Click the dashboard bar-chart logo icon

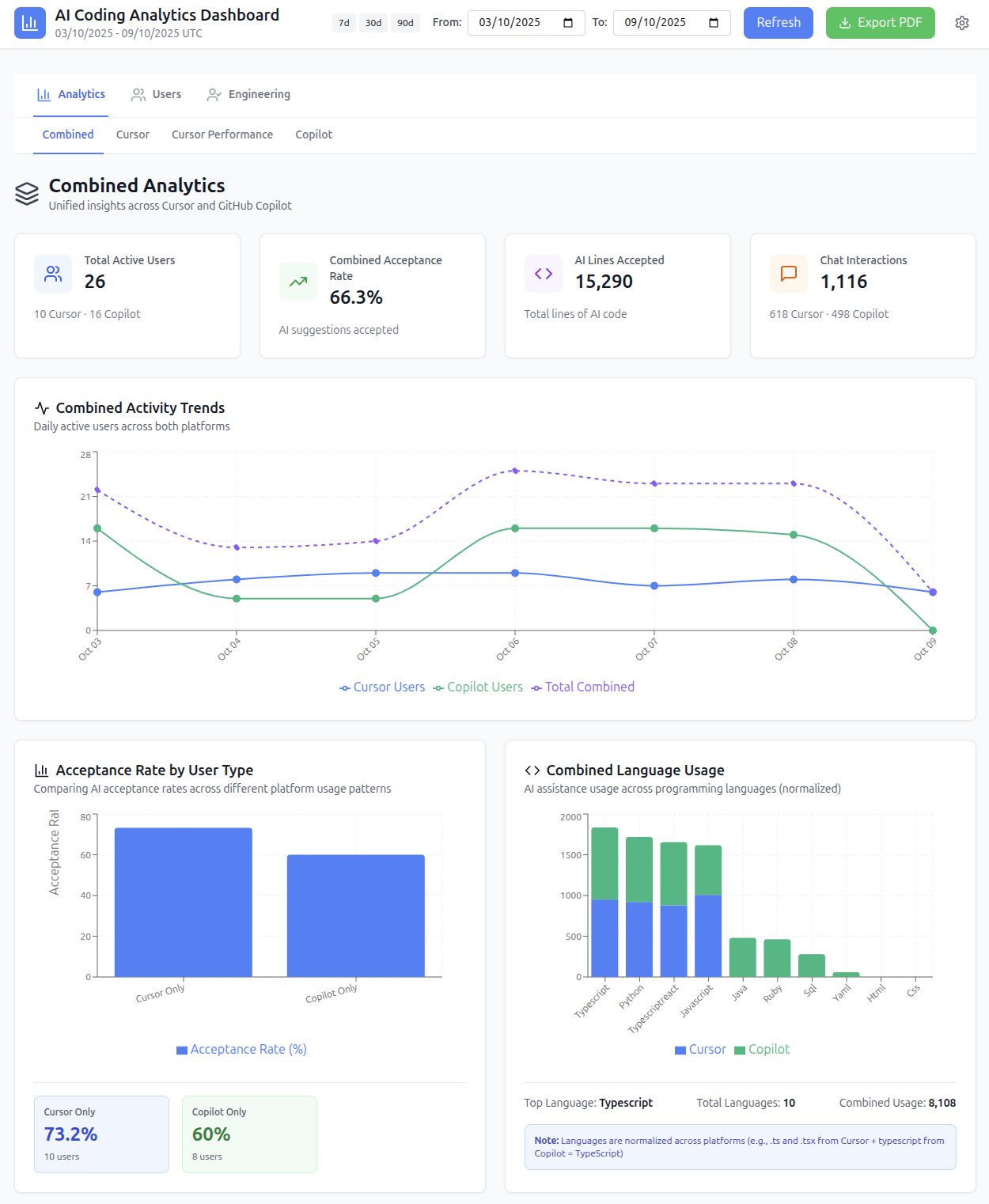[x=30, y=23]
